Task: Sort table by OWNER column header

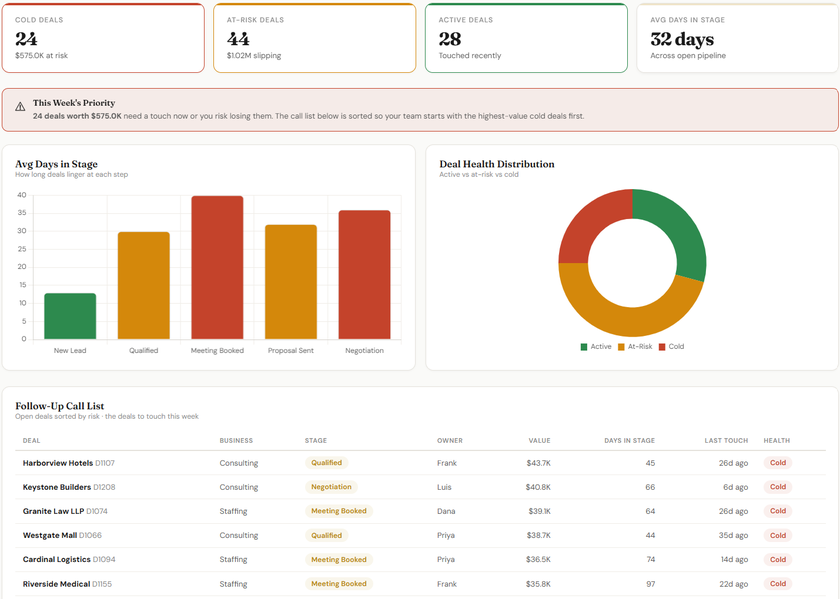Action: click(x=449, y=440)
